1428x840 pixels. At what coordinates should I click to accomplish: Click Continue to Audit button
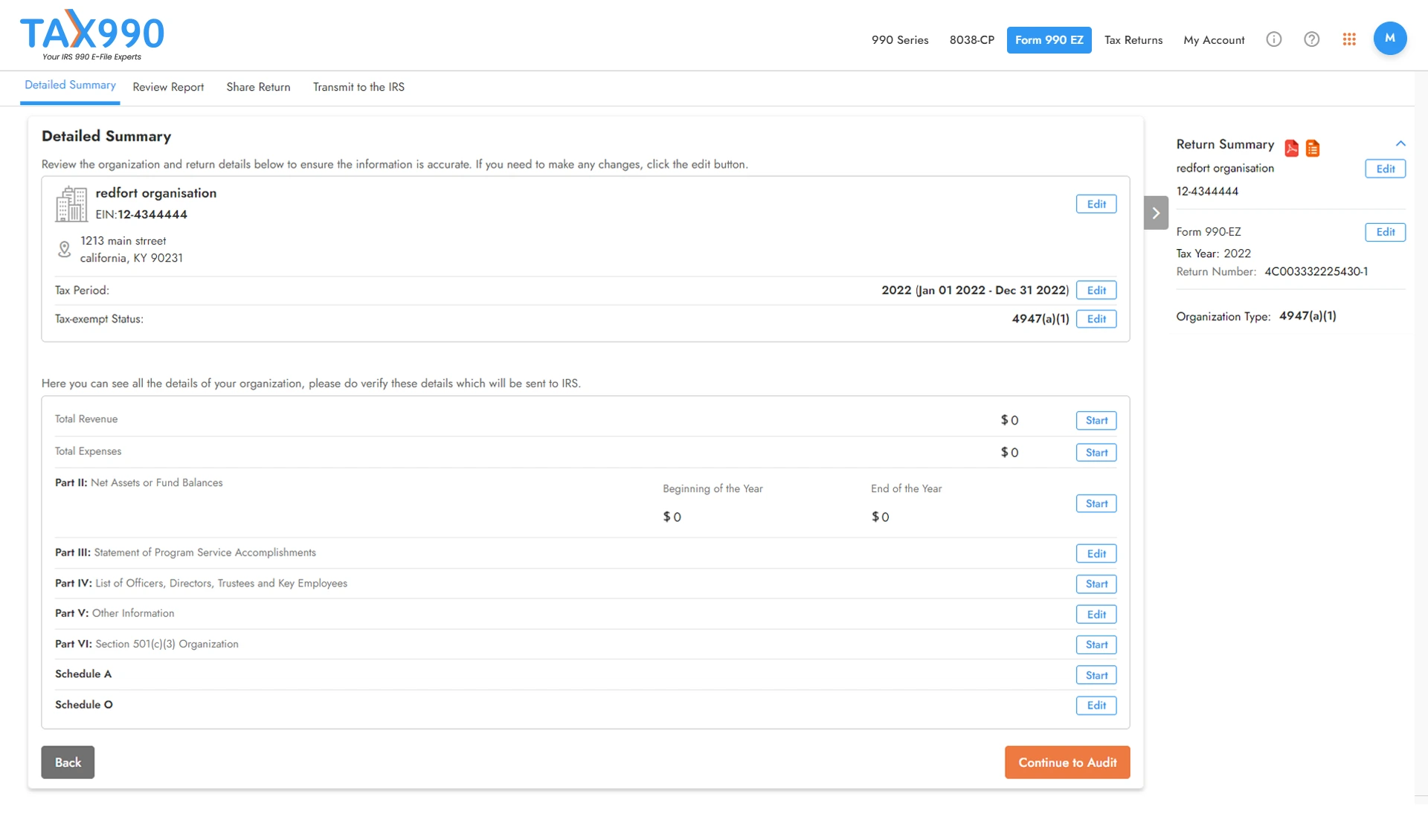click(x=1067, y=762)
